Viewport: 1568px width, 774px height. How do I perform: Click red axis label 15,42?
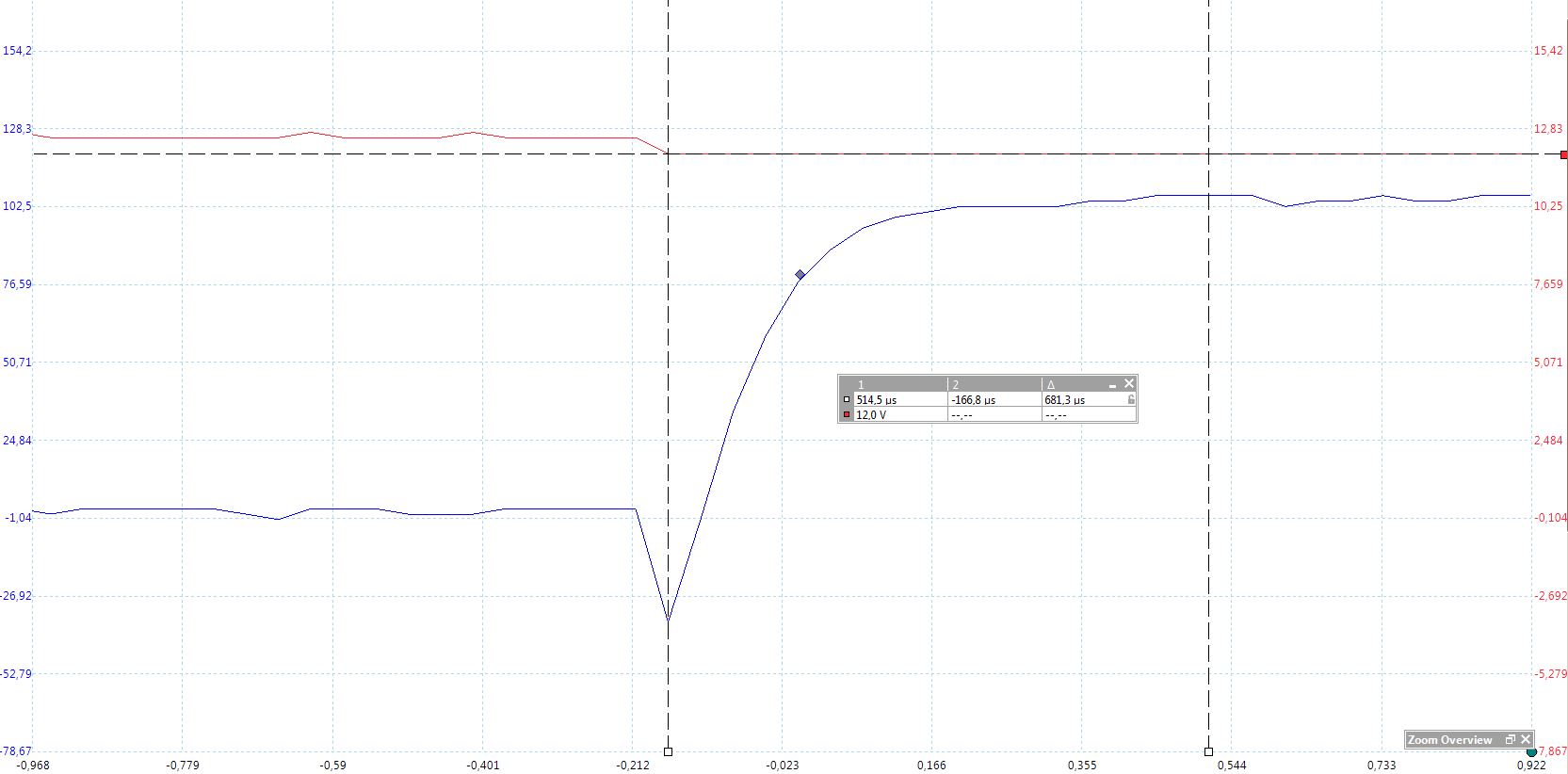pyautogui.click(x=1547, y=51)
